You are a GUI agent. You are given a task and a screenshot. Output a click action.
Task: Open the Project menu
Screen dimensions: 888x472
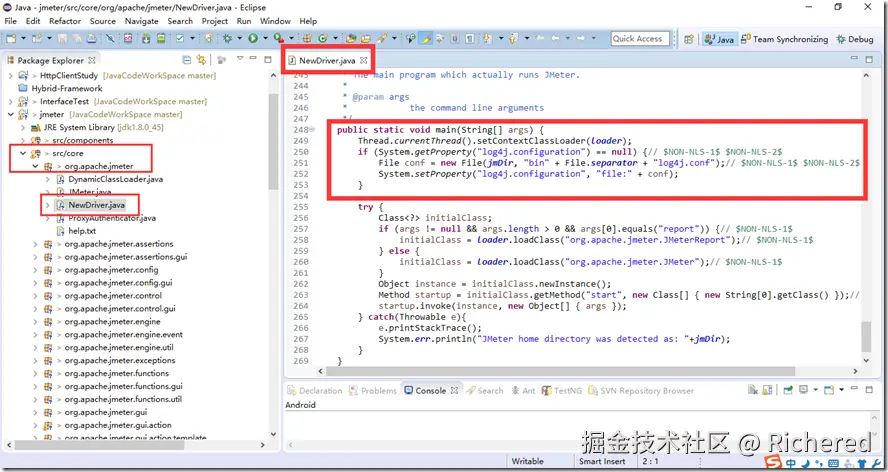(215, 21)
